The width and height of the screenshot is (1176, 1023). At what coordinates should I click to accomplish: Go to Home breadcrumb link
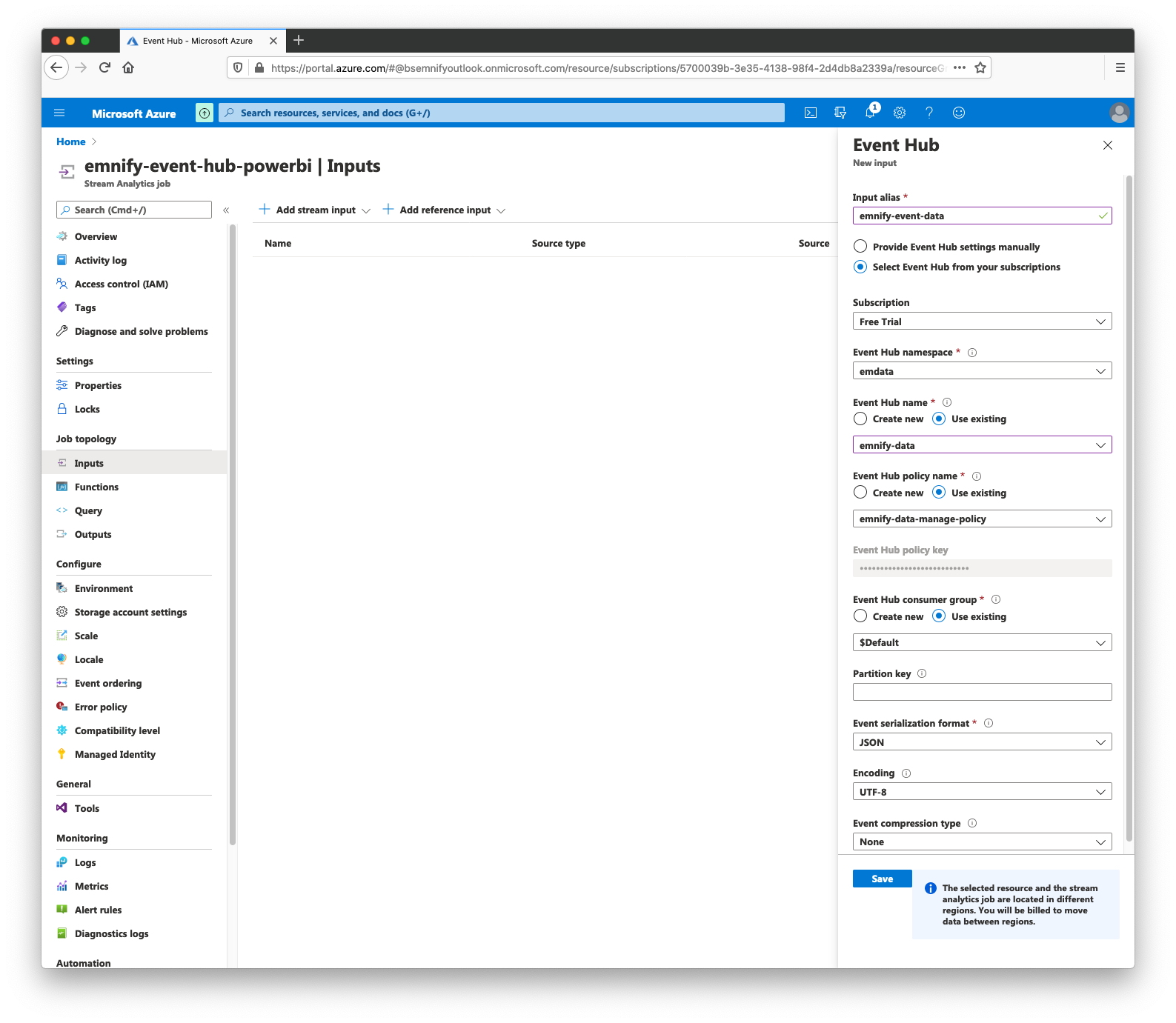click(x=71, y=141)
